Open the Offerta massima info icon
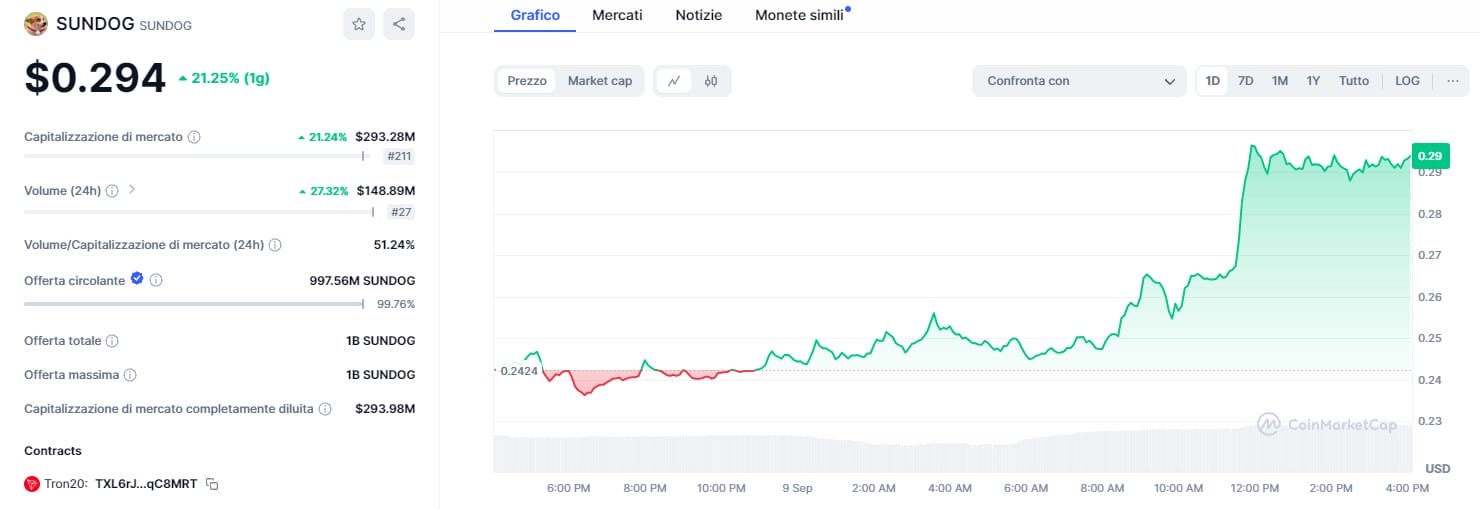Viewport: 1480px width, 509px height. click(x=130, y=375)
